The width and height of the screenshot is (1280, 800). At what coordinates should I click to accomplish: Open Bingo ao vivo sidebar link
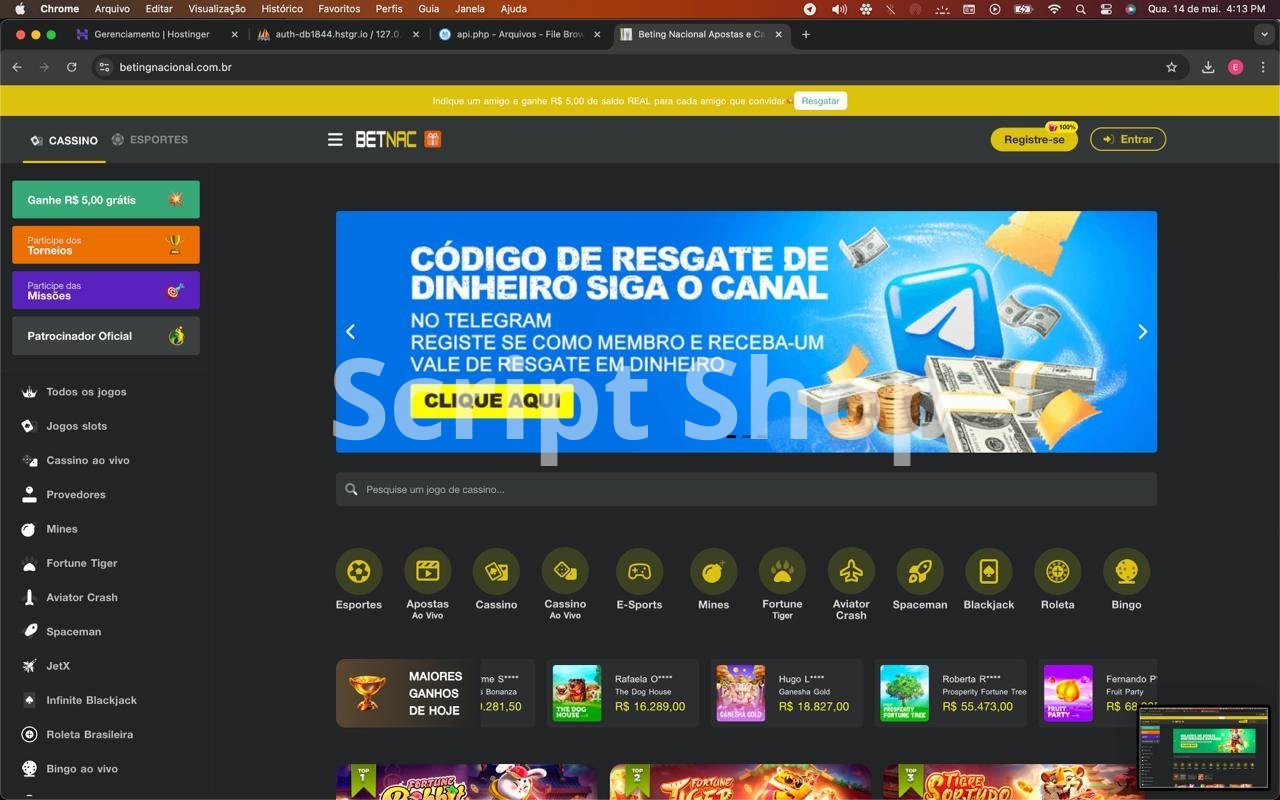coord(82,769)
